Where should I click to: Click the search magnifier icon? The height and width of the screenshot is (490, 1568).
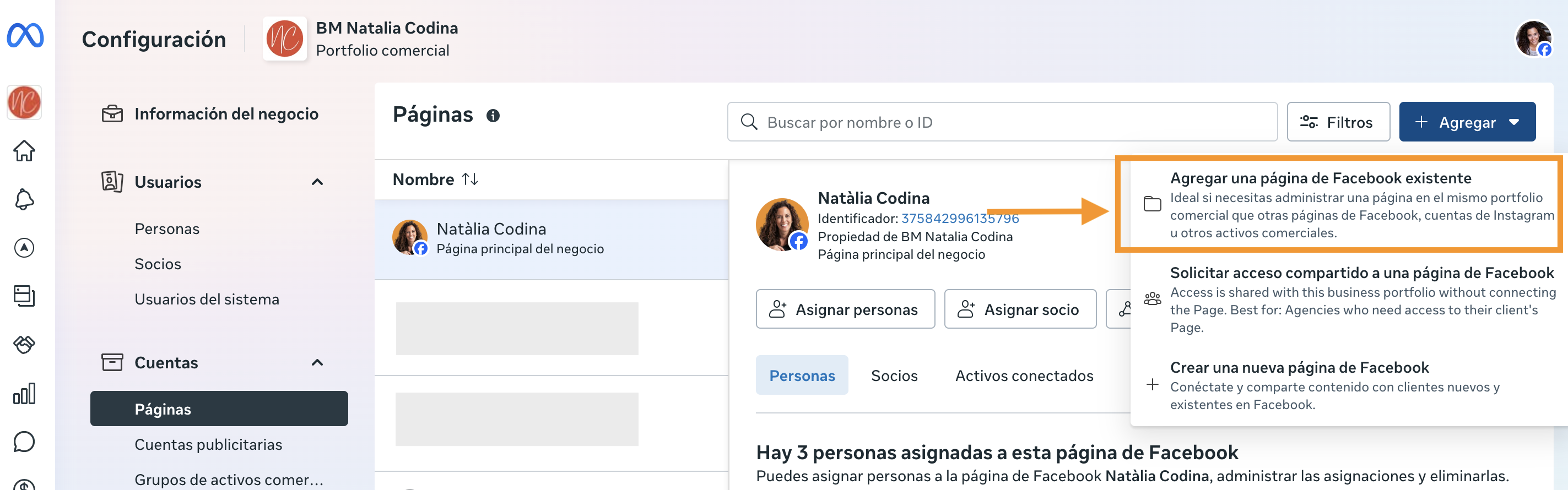pos(749,122)
